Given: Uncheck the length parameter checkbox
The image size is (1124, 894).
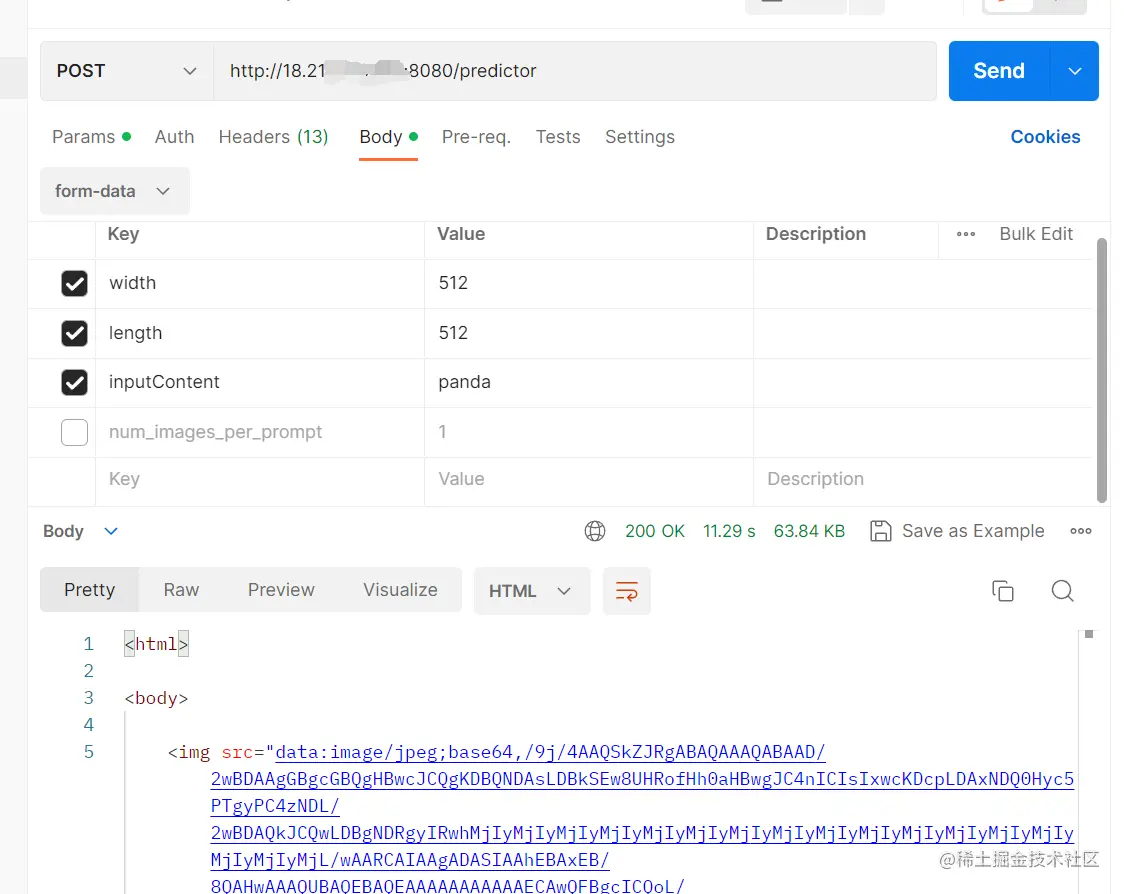Looking at the screenshot, I should (x=75, y=333).
